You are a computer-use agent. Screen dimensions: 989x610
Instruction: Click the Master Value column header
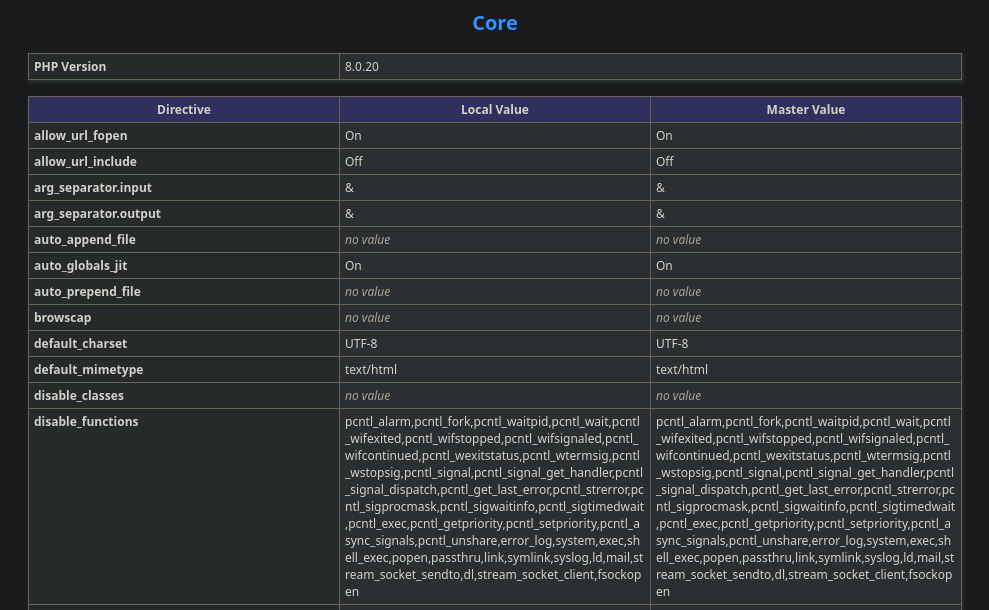pyautogui.click(x=805, y=110)
